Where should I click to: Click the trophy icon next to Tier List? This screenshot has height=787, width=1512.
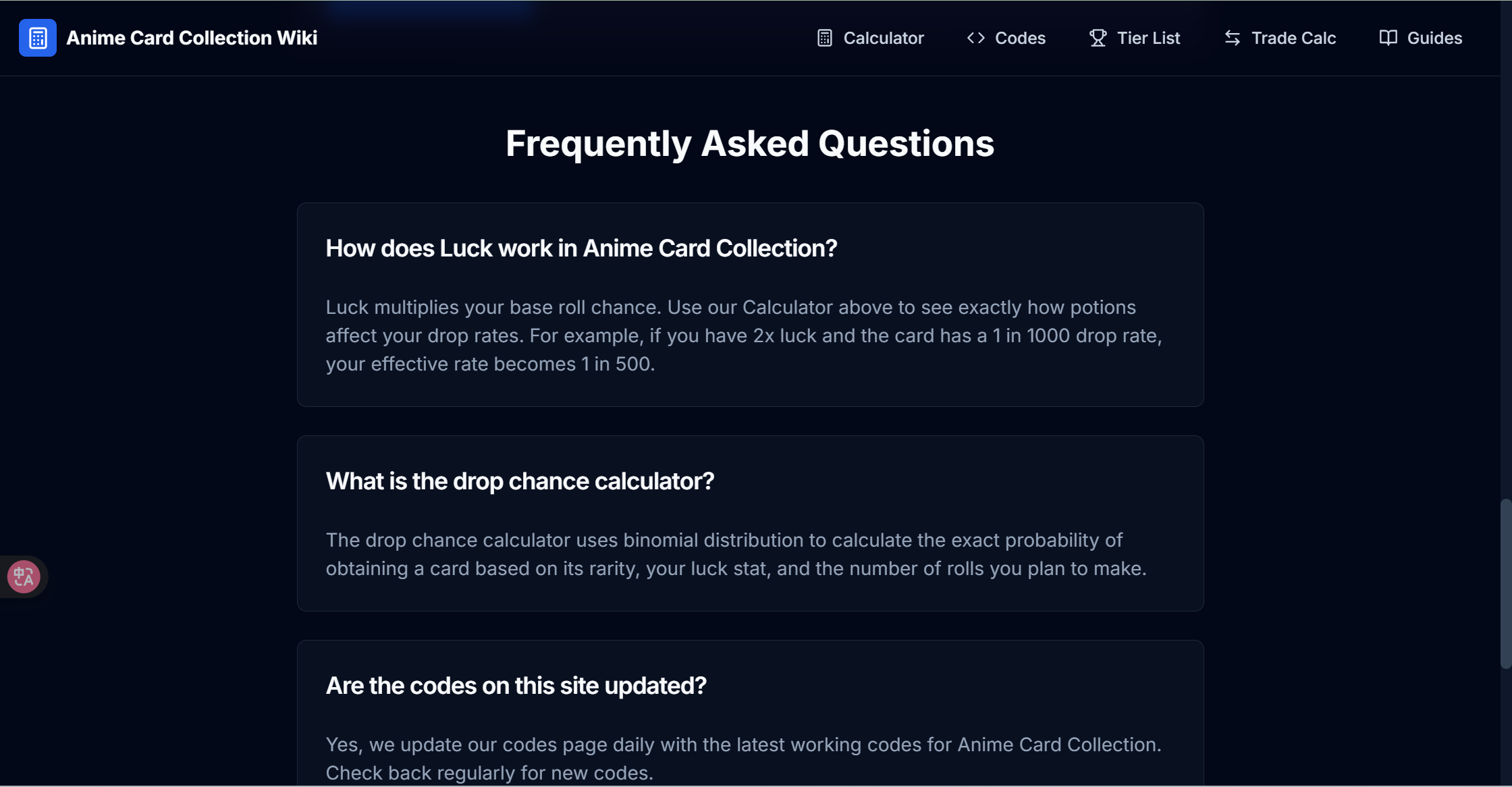click(x=1097, y=38)
